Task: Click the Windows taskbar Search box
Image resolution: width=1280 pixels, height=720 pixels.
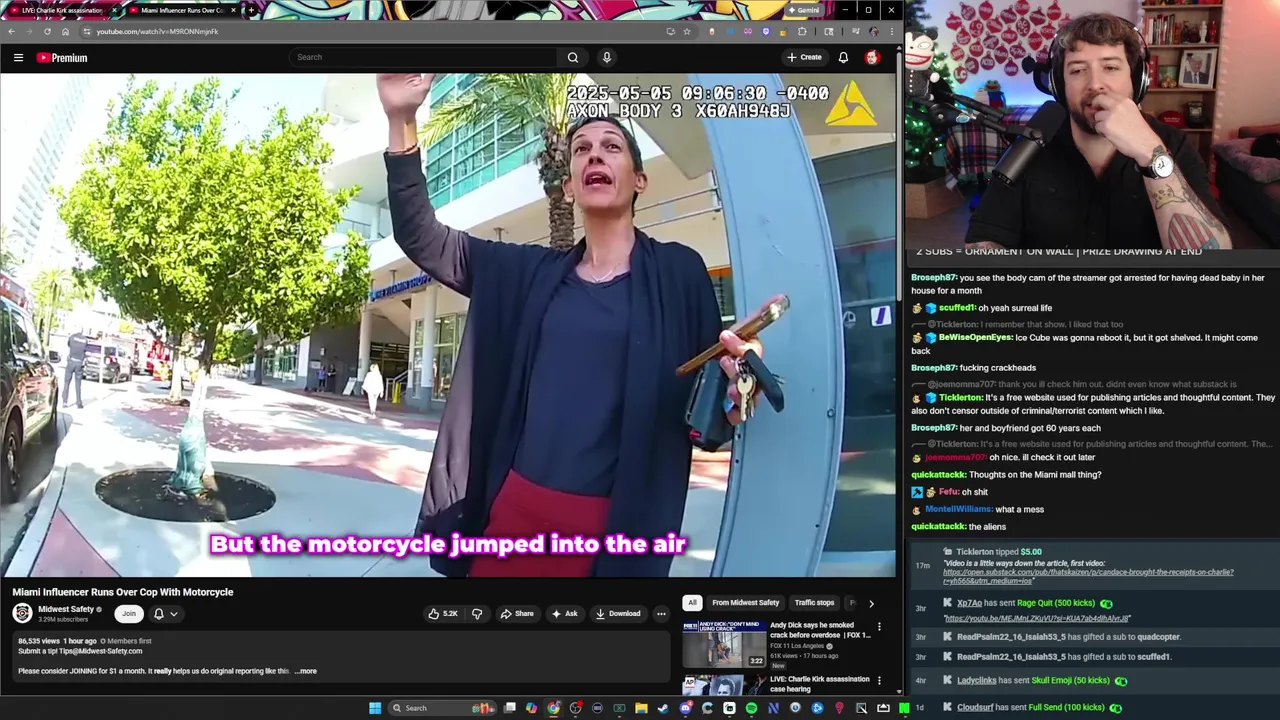Action: click(x=442, y=708)
